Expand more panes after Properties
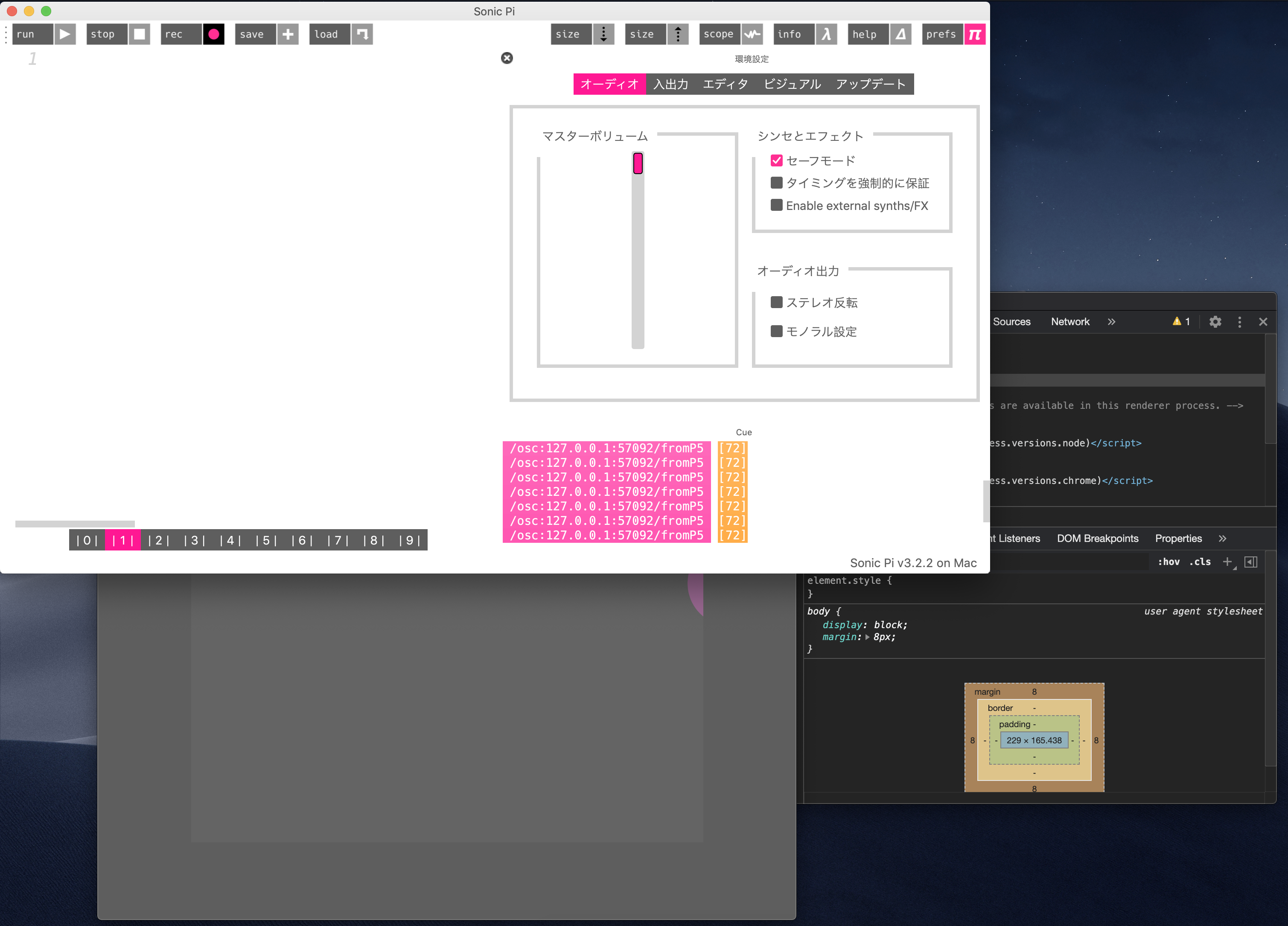The height and width of the screenshot is (926, 1288). (x=1222, y=538)
